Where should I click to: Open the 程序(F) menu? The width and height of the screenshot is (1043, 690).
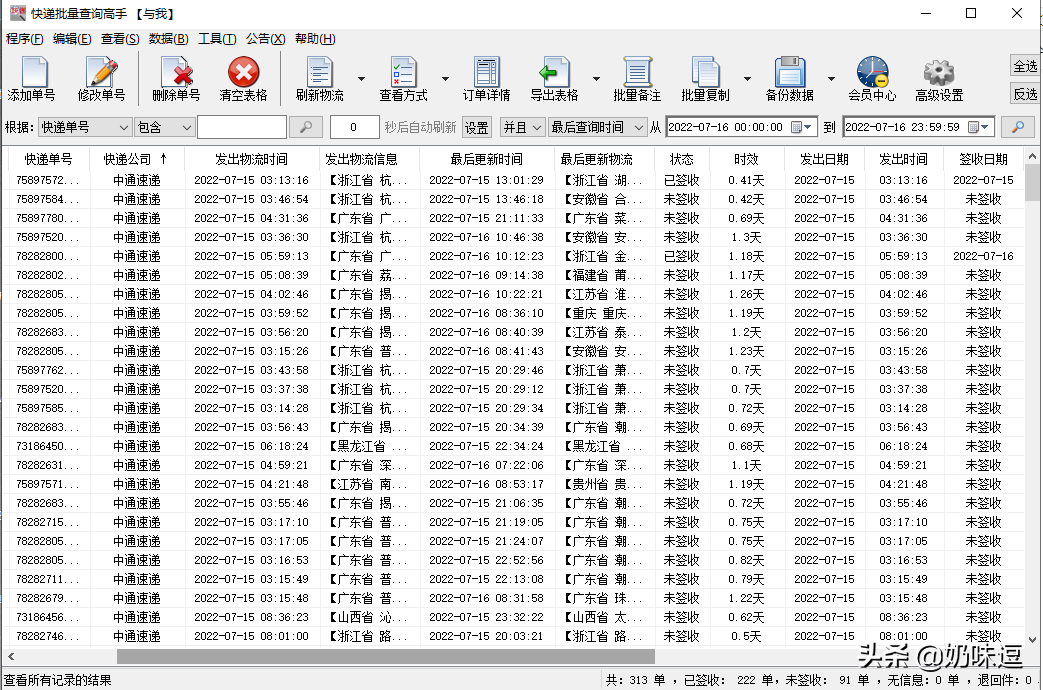click(25, 39)
